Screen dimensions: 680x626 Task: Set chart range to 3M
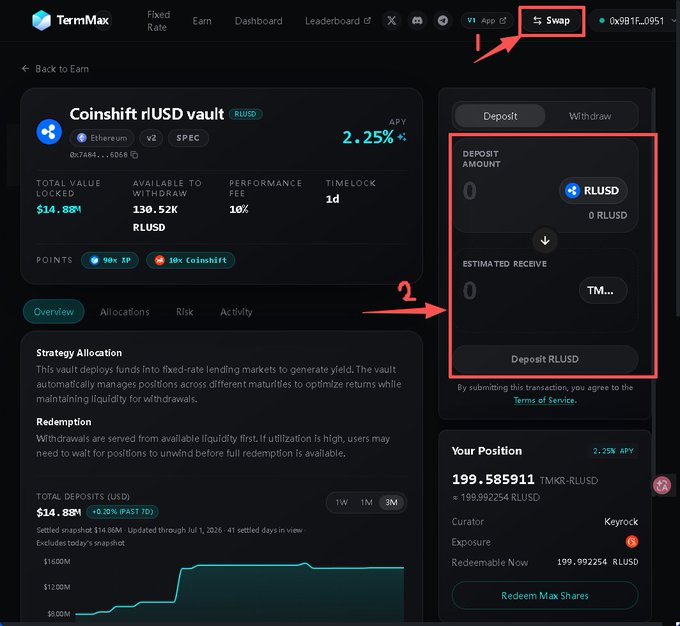391,502
